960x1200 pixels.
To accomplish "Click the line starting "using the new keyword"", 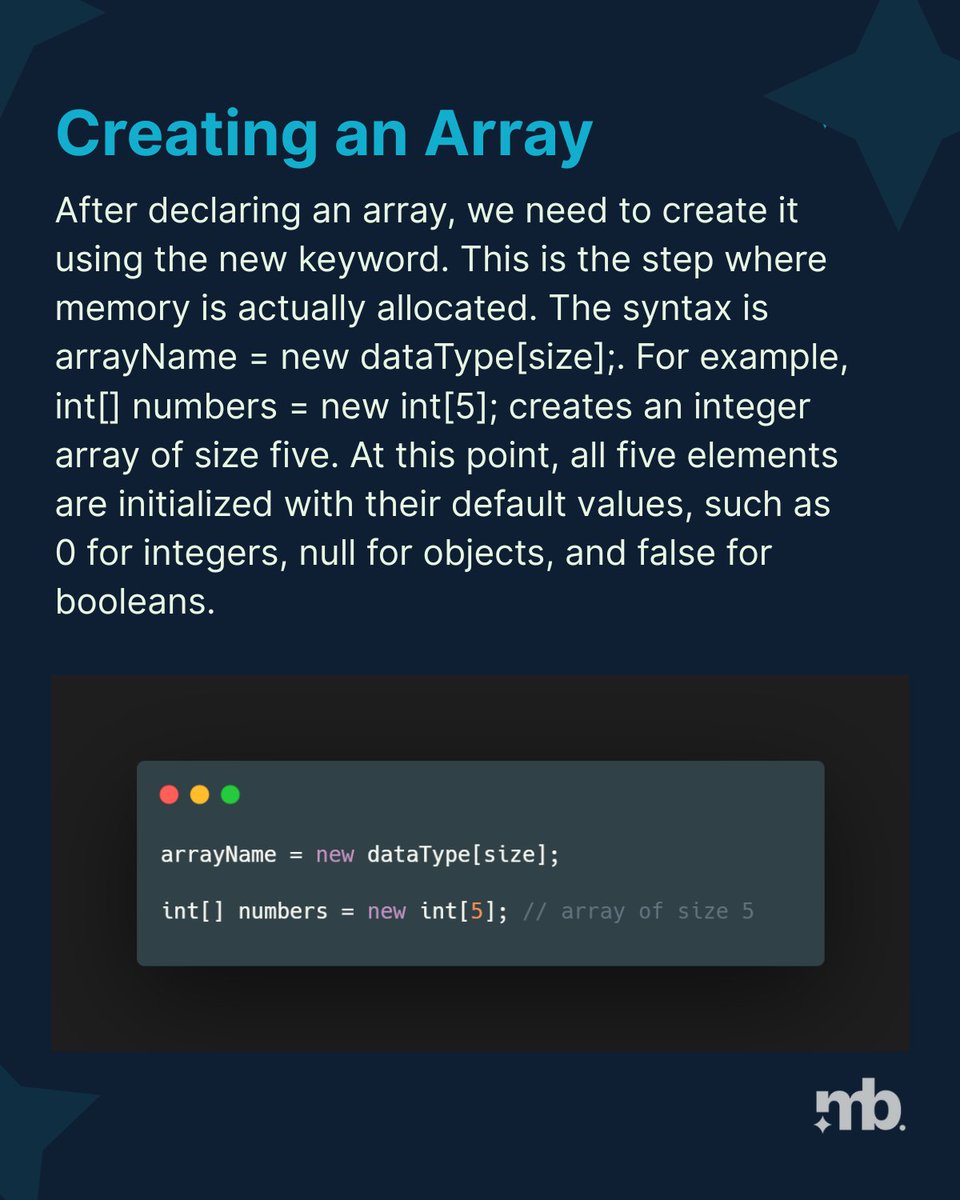I will pos(441,260).
